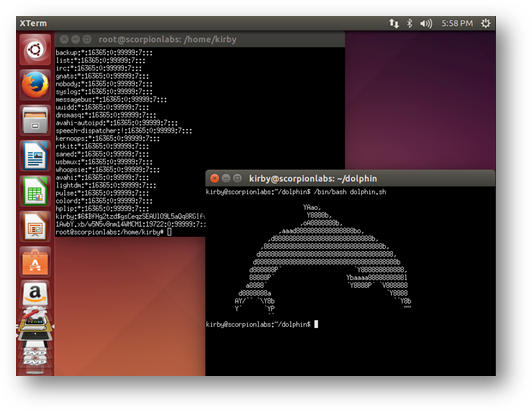The image size is (532, 412).
Task: Click the 'avahi-autoipd' shadow entry line
Action: [x=116, y=123]
